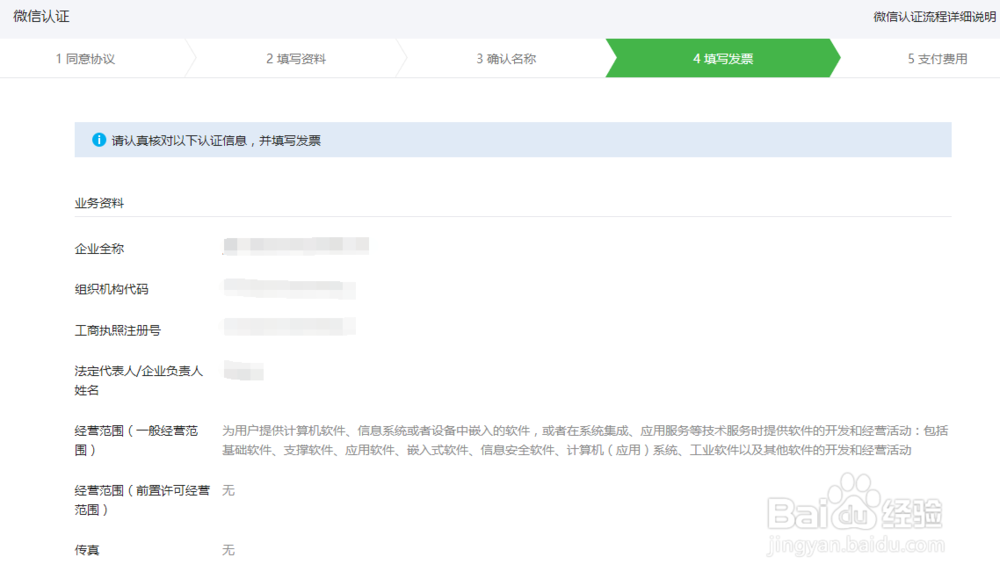Click the blurred 工商执照注册号 value

[x=290, y=326]
